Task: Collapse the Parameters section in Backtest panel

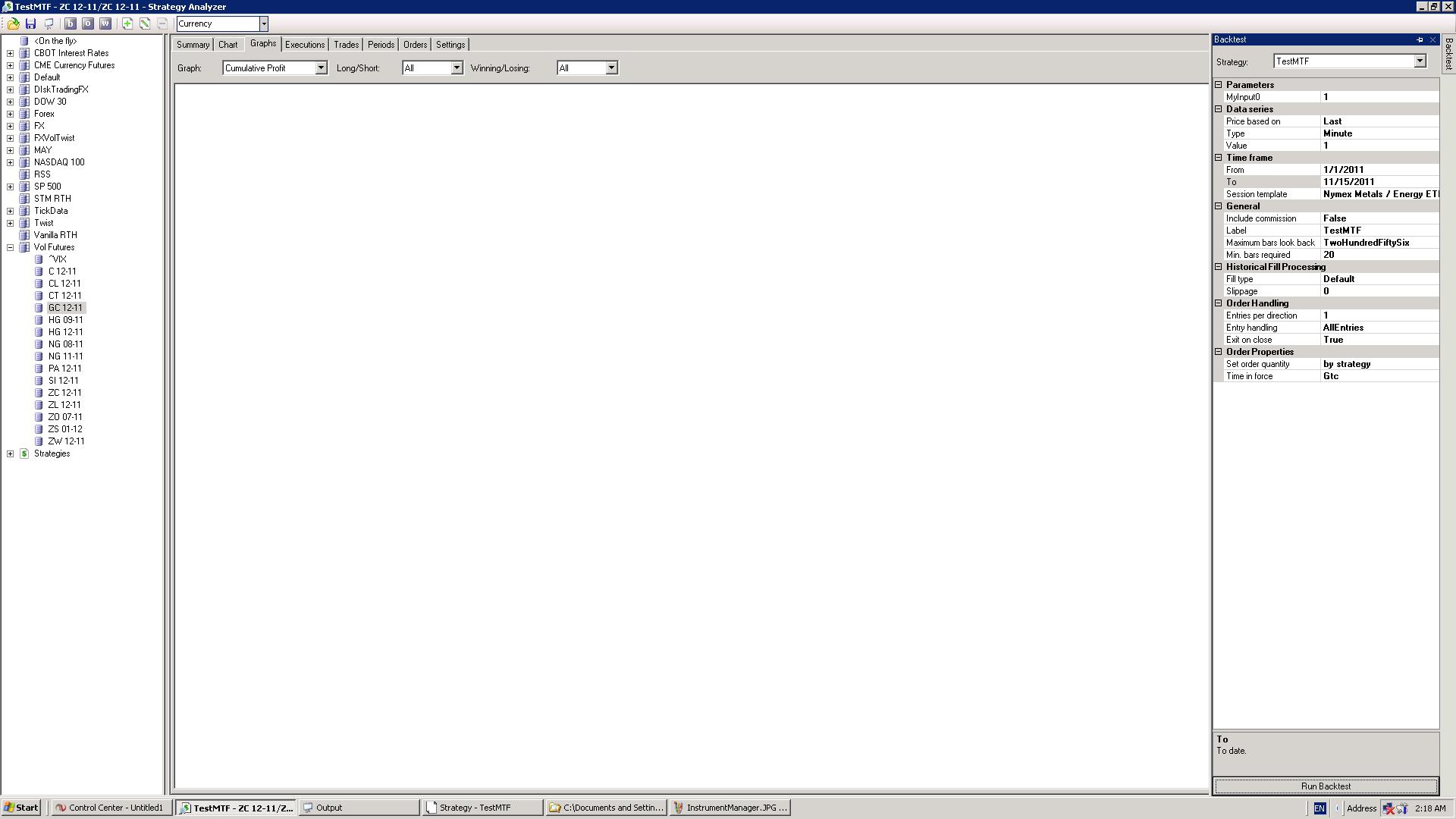Action: (x=1219, y=85)
